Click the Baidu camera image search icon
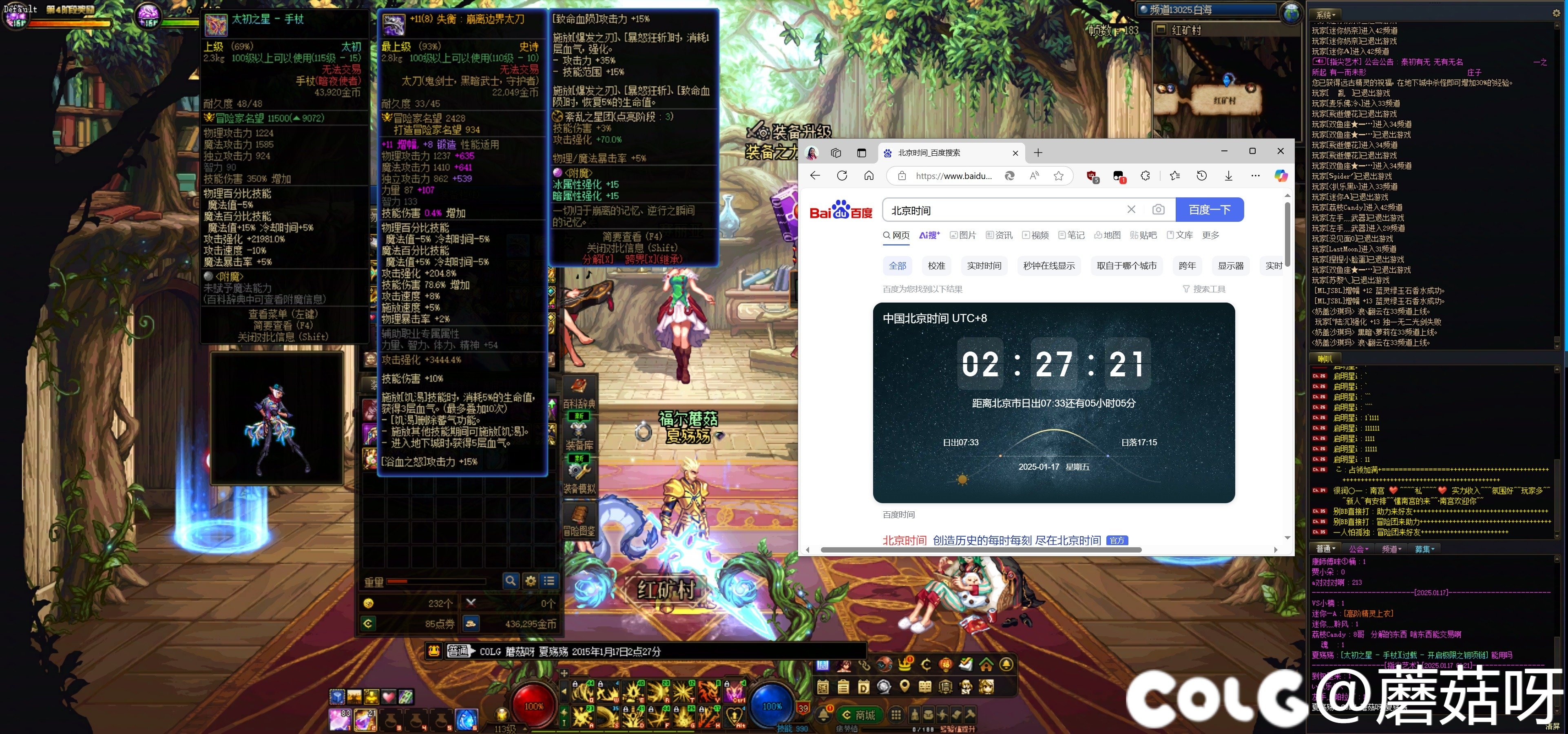The width and height of the screenshot is (1568, 734). 1158,210
